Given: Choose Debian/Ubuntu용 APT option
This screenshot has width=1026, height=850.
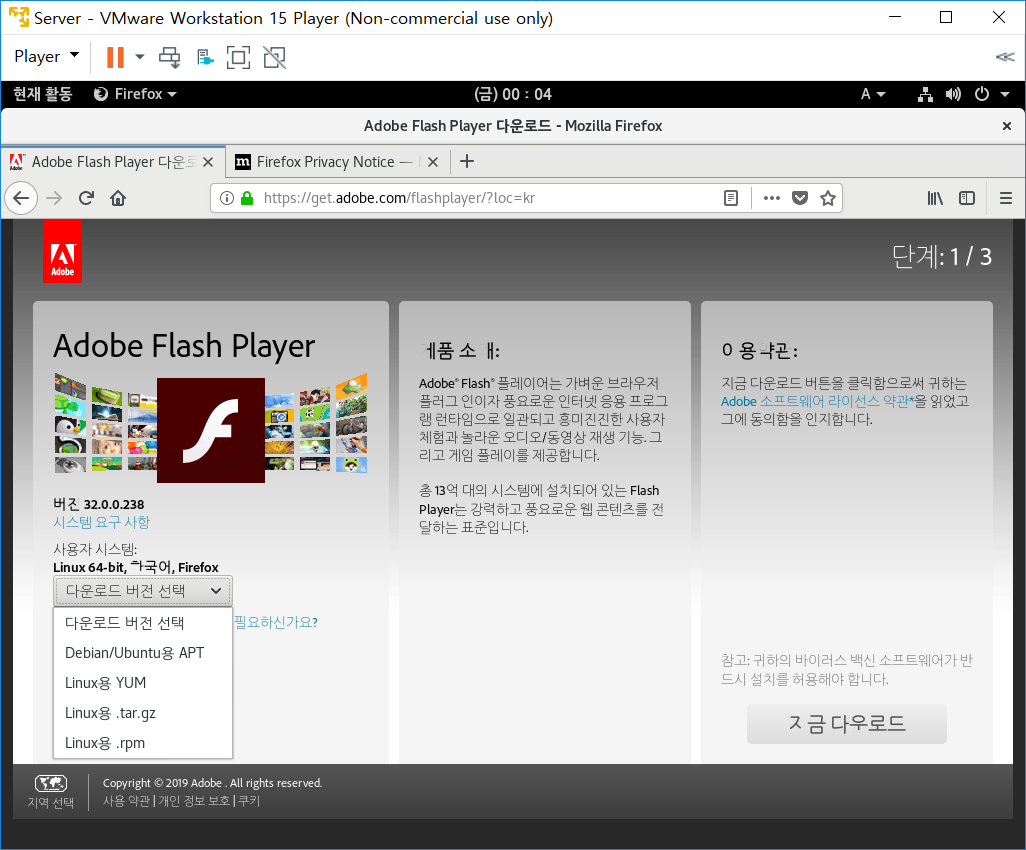Looking at the screenshot, I should pyautogui.click(x=143, y=653).
